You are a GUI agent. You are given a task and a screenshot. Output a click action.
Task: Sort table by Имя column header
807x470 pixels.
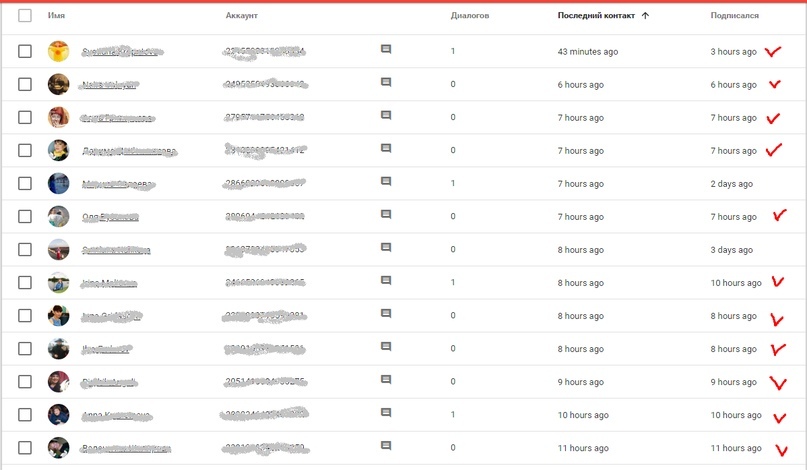tap(56, 16)
